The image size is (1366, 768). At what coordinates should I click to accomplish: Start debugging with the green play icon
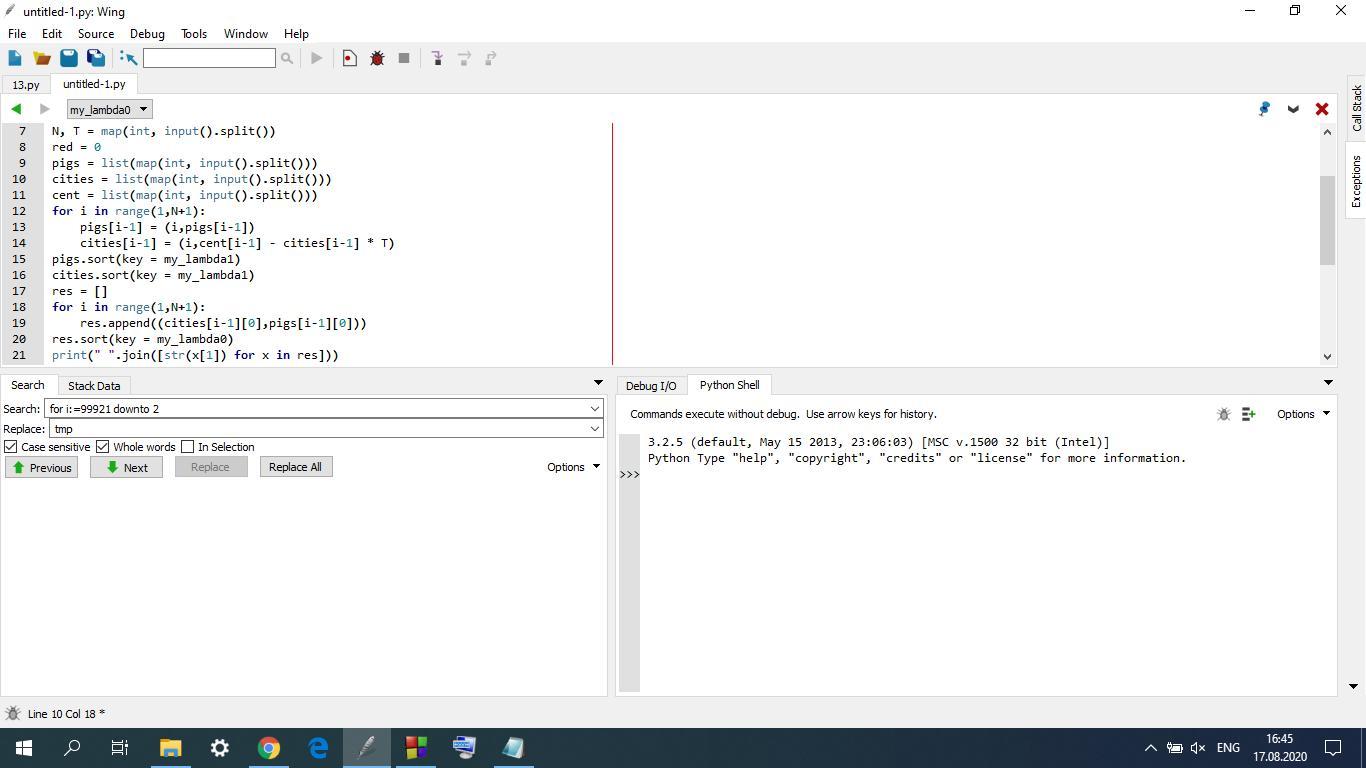point(317,58)
